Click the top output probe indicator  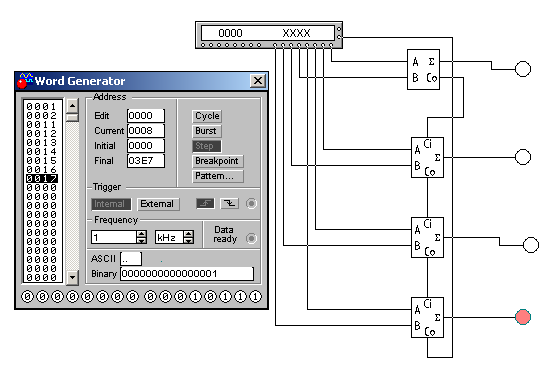point(523,69)
